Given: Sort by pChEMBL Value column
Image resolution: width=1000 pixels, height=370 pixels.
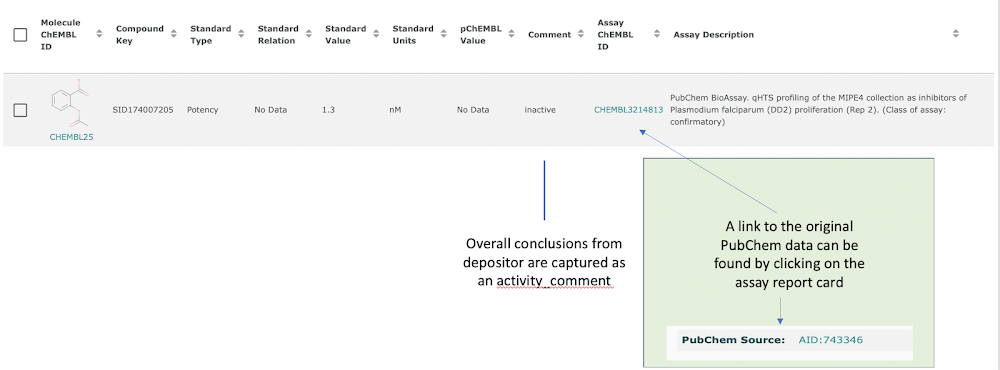Looking at the screenshot, I should 512,34.
